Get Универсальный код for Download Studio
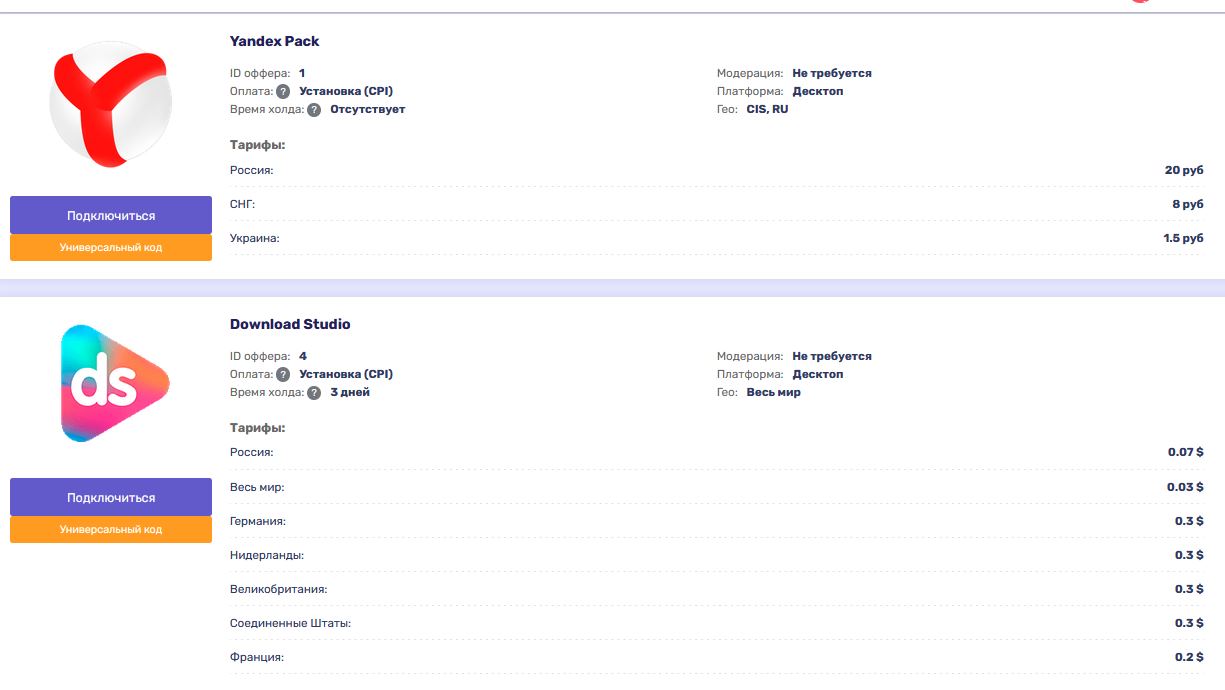The image size is (1225, 690). [111, 529]
